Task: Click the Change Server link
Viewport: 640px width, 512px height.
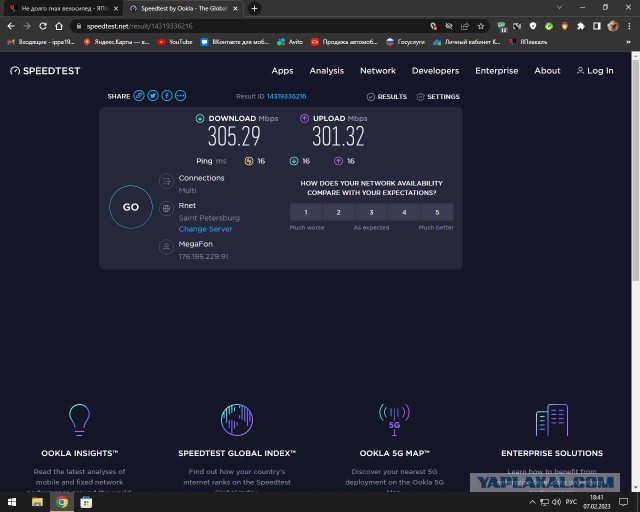Action: tap(205, 229)
